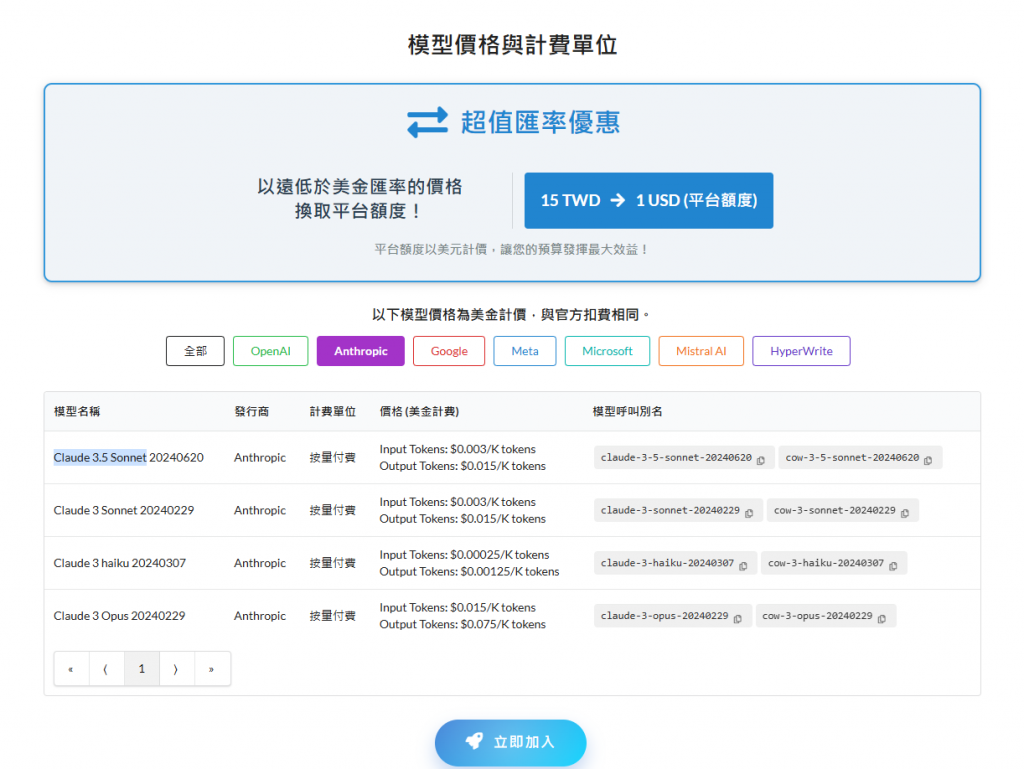Screen dimensions: 1024x769
Task: Go to first page of table
Action: (71, 669)
